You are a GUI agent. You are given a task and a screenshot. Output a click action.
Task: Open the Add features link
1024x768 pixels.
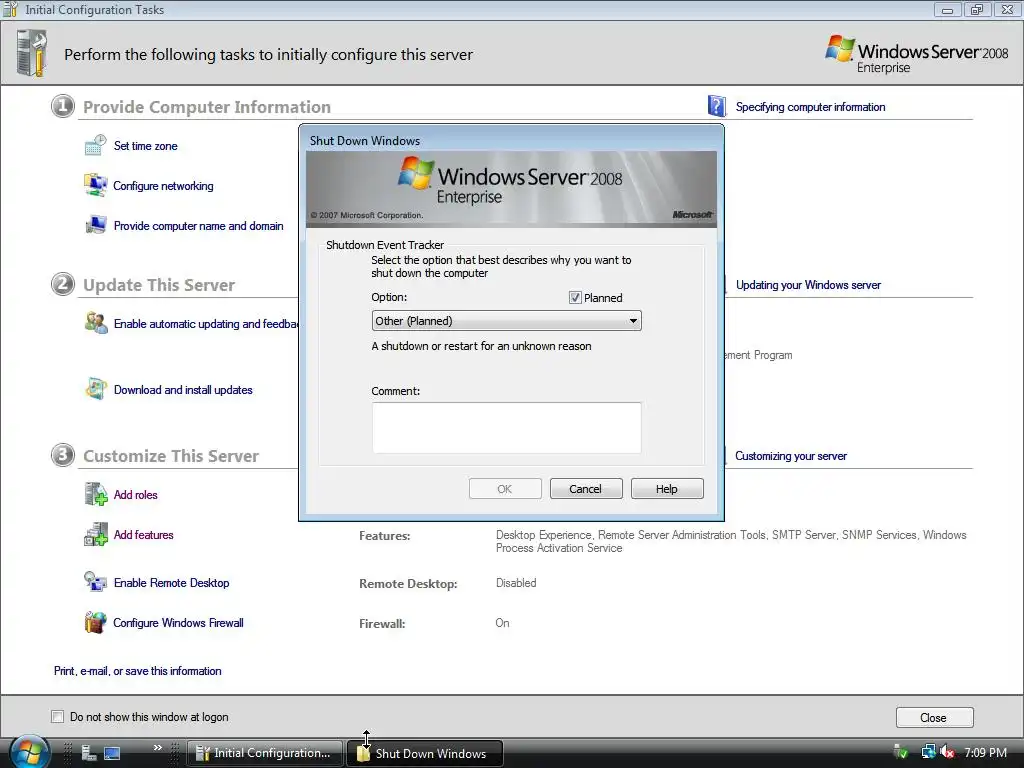pos(144,534)
